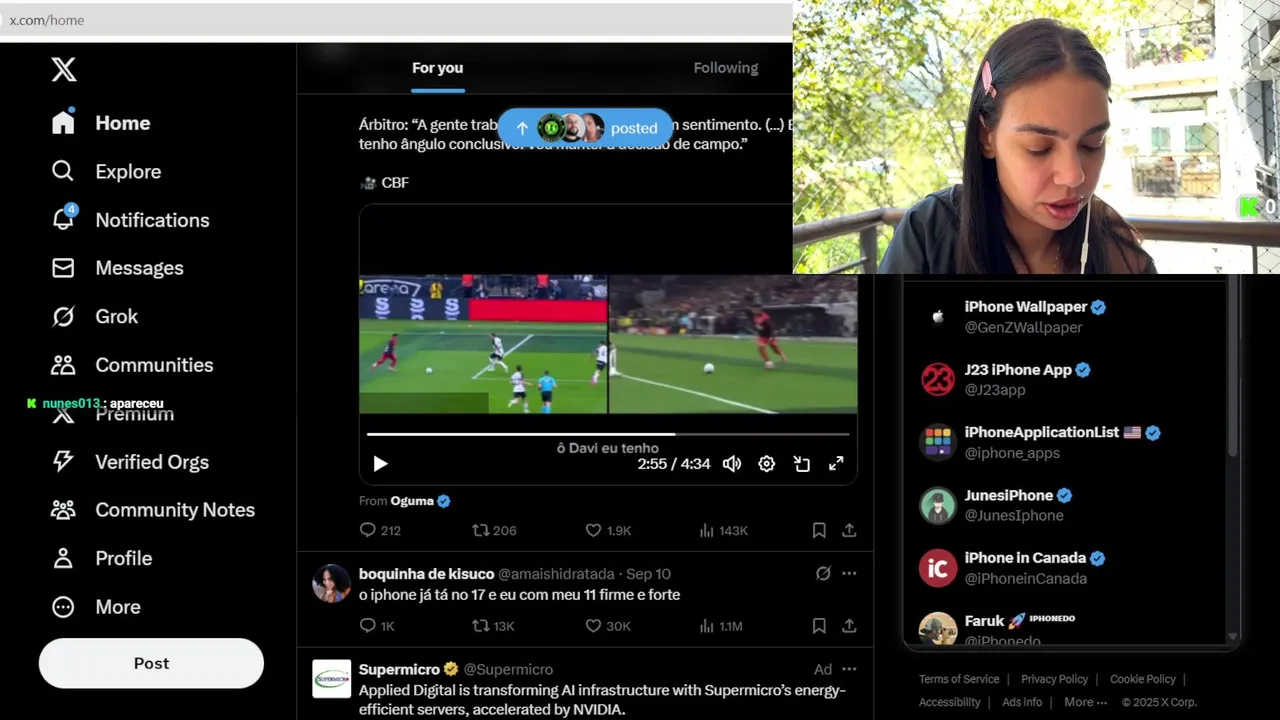
Task: Repost the video post with 206 reposts
Action: point(494,530)
